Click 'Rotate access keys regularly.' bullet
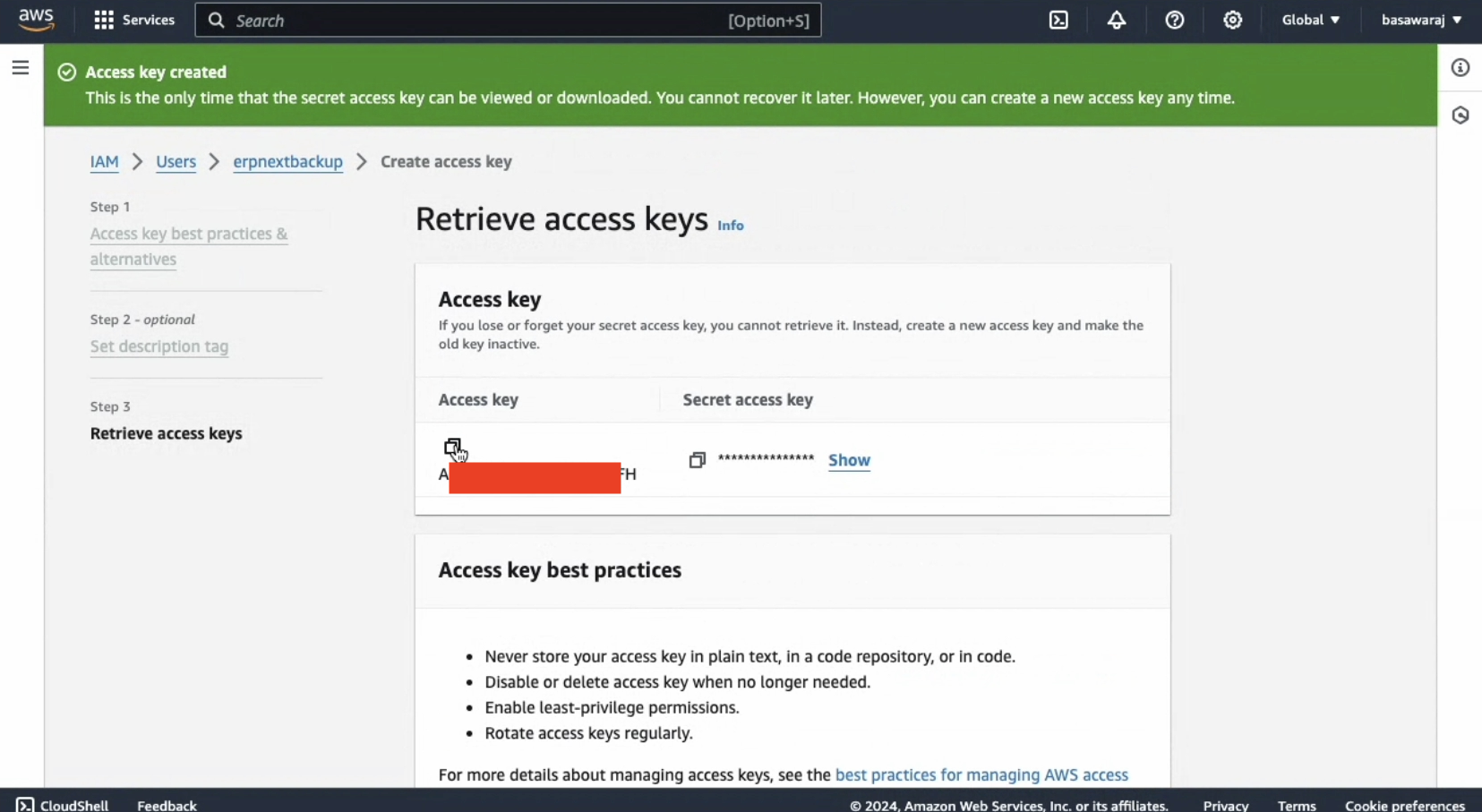The width and height of the screenshot is (1482, 812). pos(588,733)
